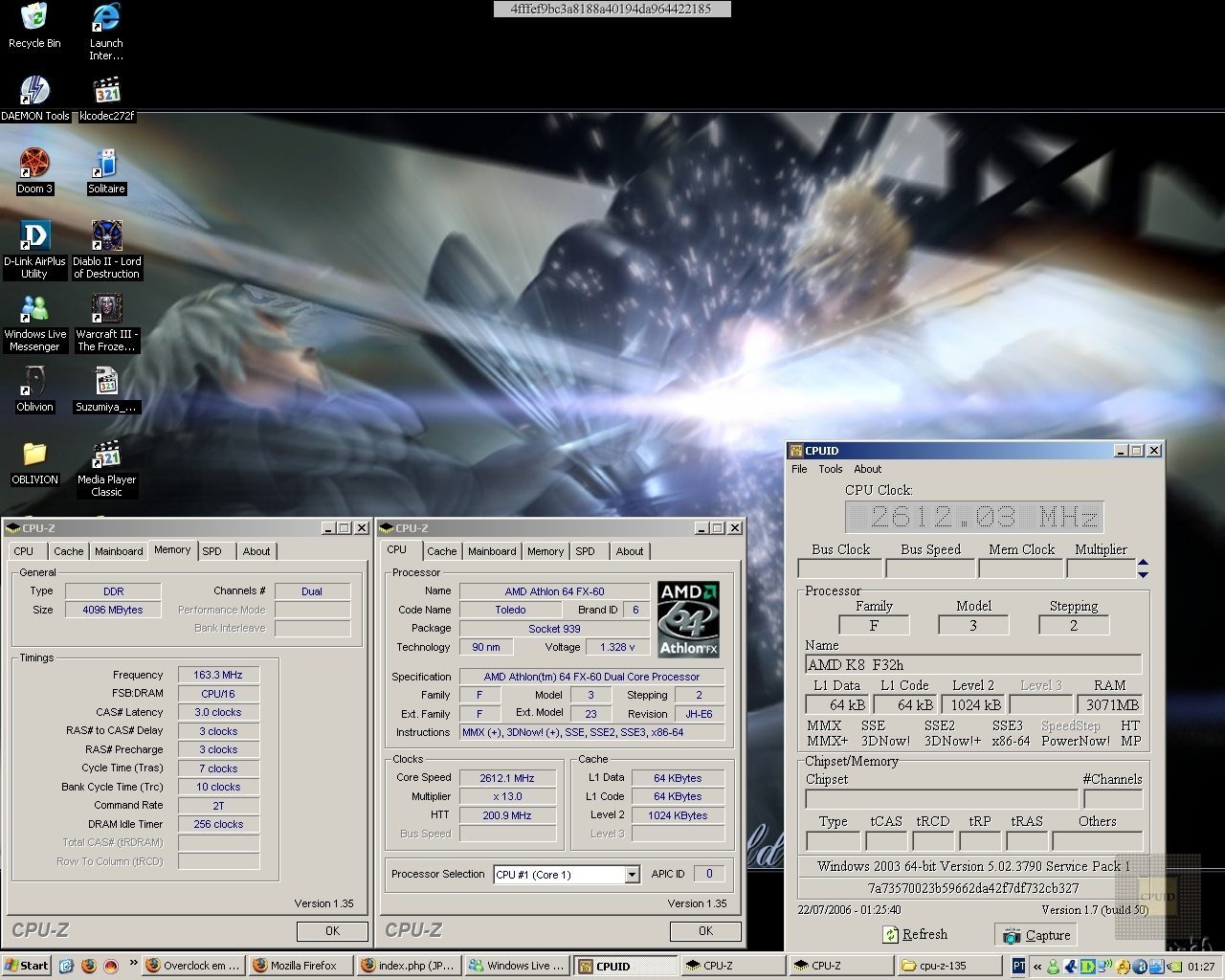Open the Recycle Bin desktop icon
This screenshot has height=980, width=1225.
(34, 26)
